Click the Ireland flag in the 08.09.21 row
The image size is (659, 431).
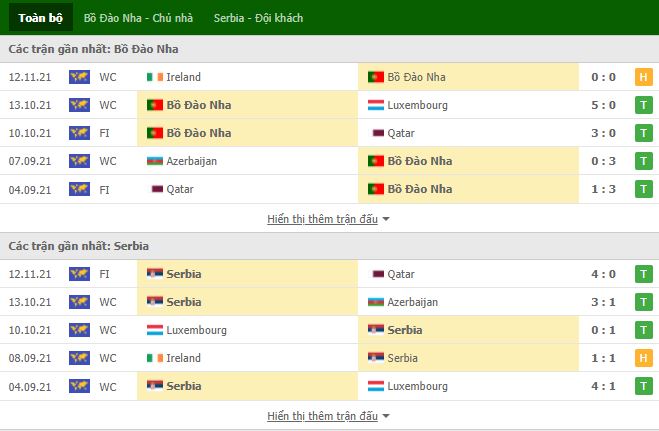click(x=155, y=358)
